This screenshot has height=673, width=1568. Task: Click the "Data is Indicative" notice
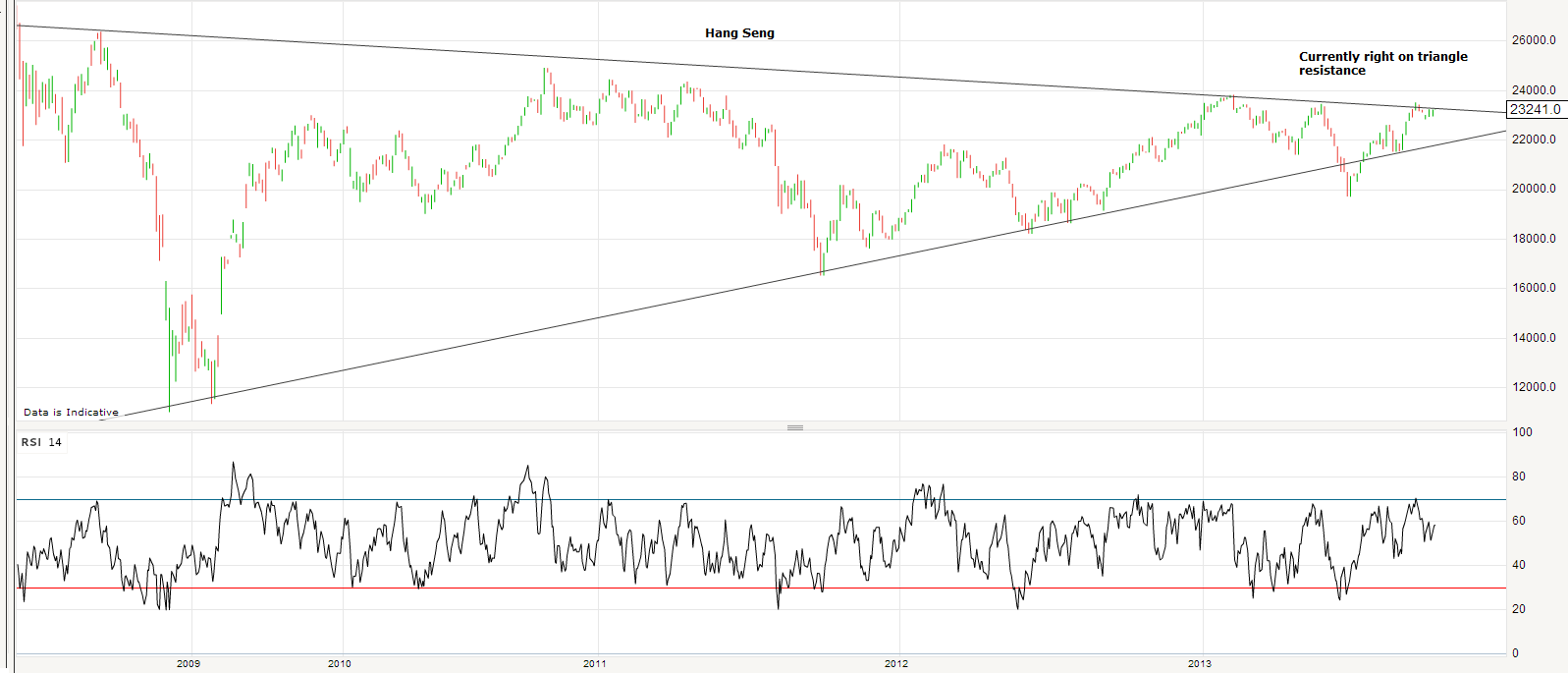[71, 413]
